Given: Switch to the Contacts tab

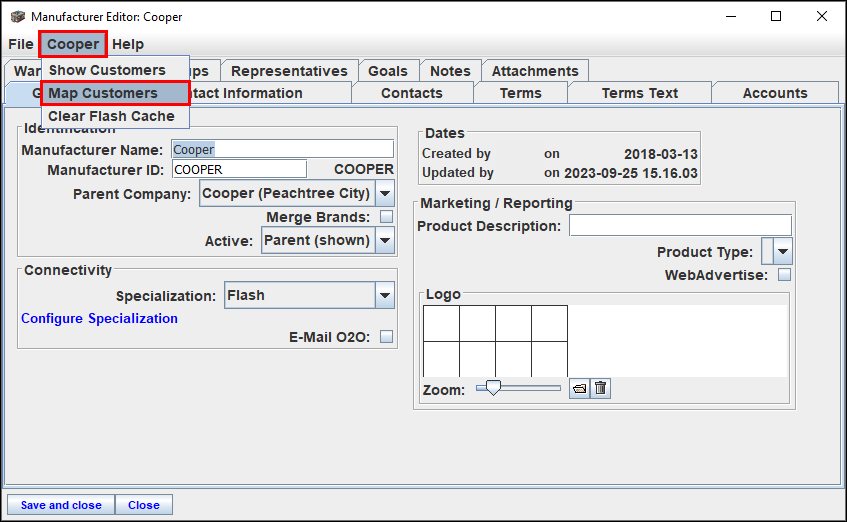Looking at the screenshot, I should 412,93.
